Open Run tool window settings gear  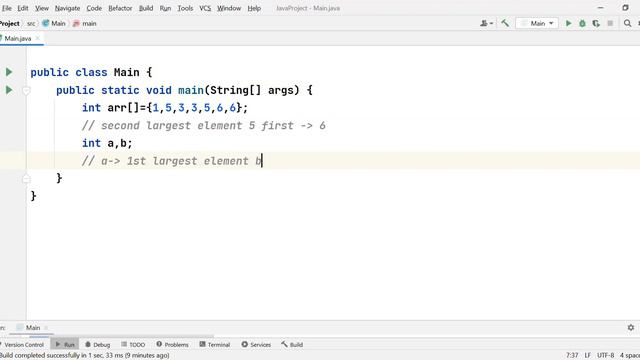click(631, 327)
